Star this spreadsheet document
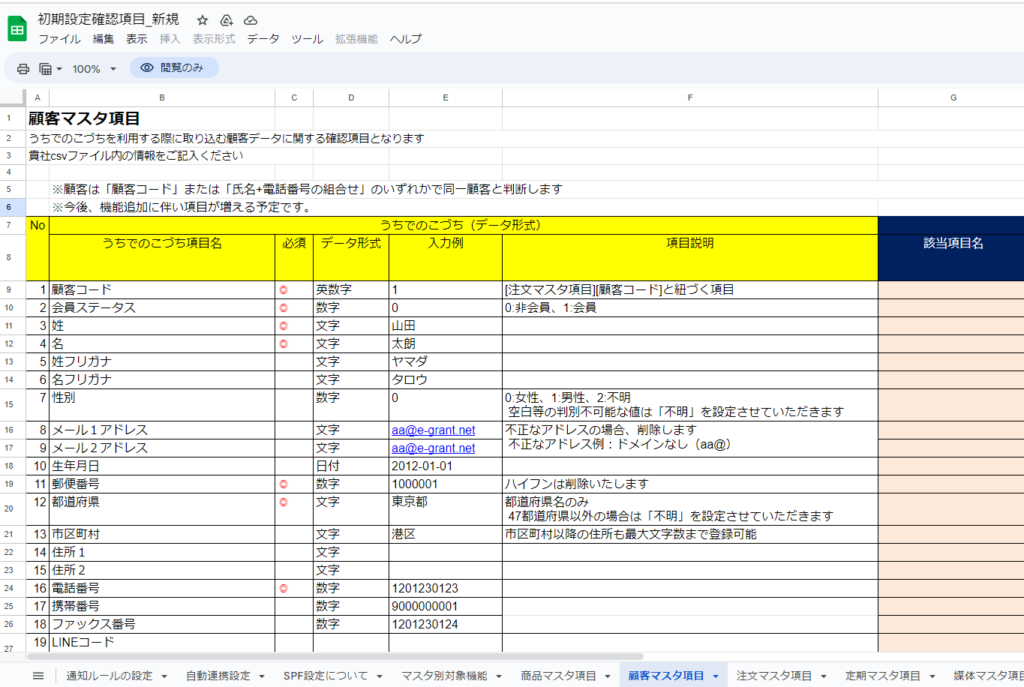Screen dimensions: 1024x687 point(203,20)
